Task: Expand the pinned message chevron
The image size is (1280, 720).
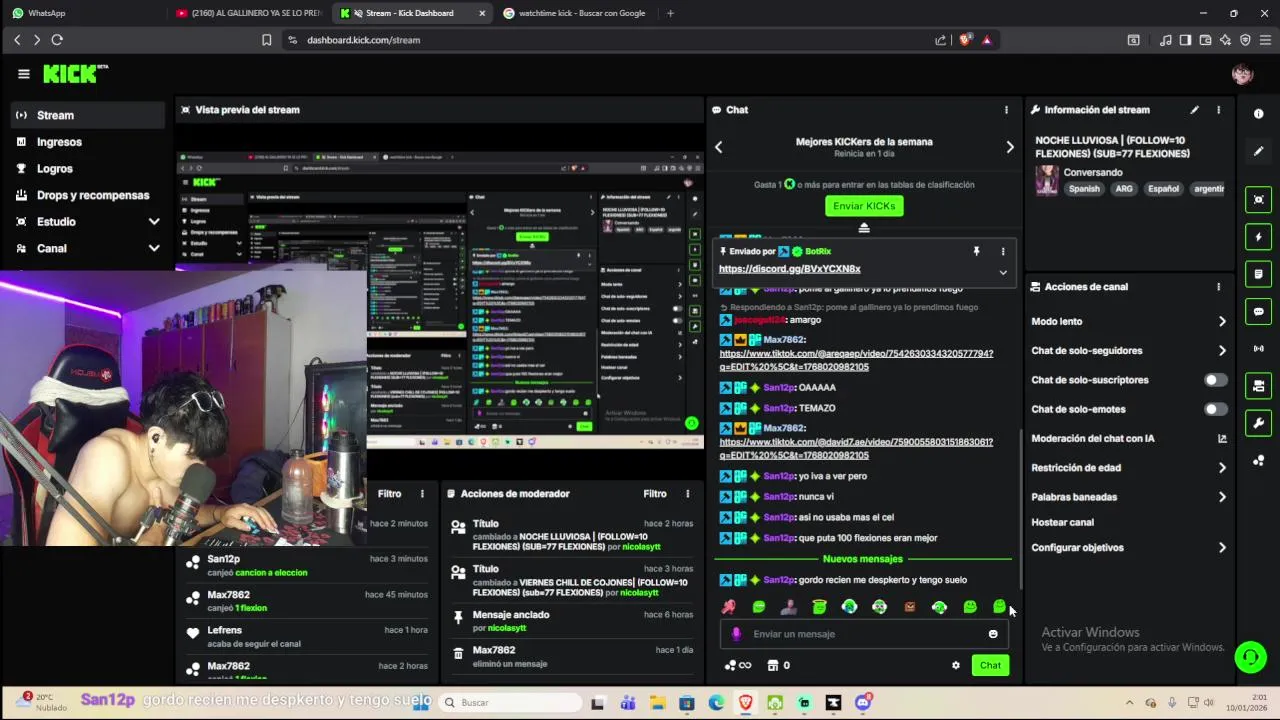Action: tap(1003, 272)
